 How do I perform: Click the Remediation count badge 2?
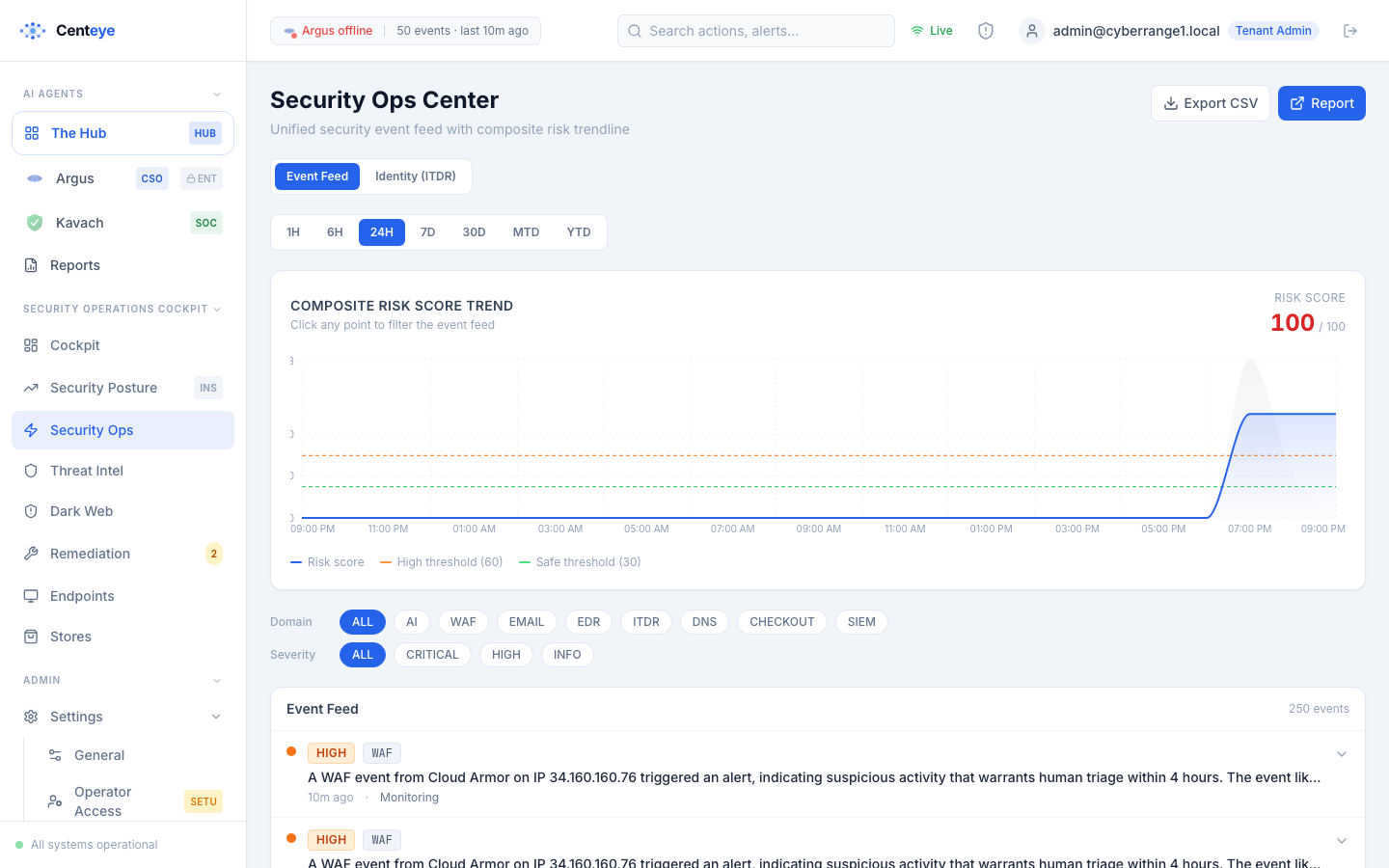click(x=214, y=554)
